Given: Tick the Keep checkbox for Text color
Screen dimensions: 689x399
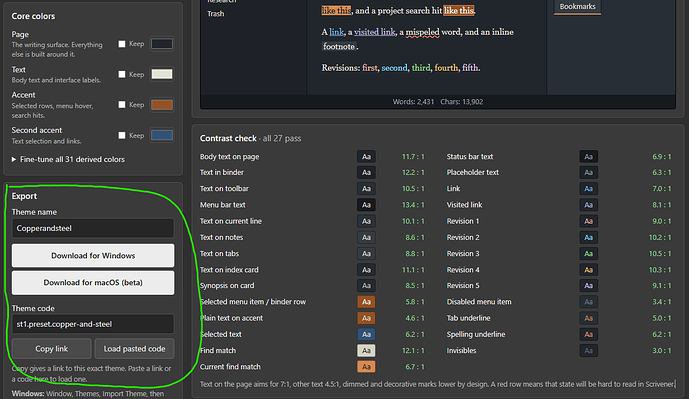Looking at the screenshot, I should [122, 74].
